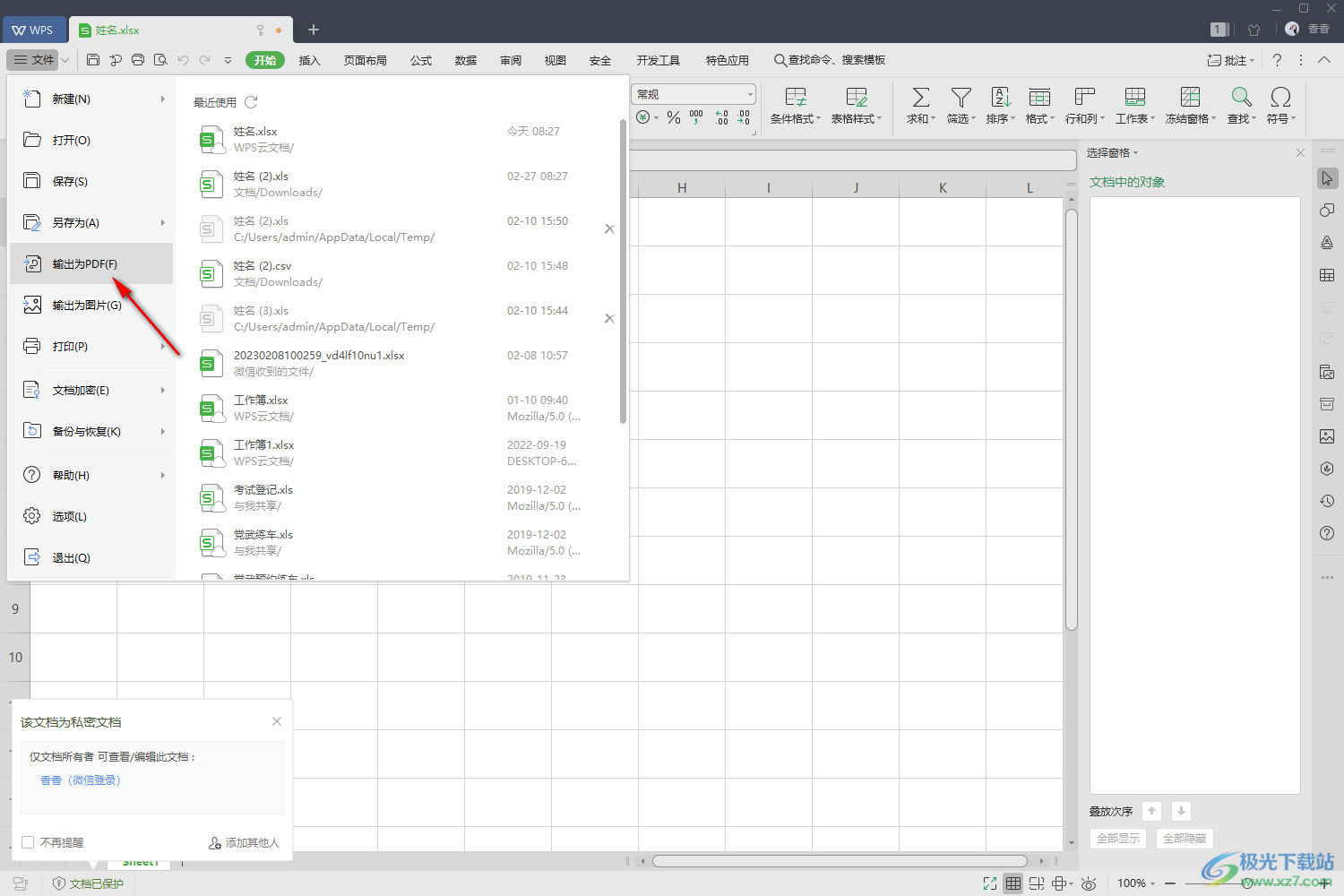Screen dimensions: 1344x896
Task: Close the 该文档为私密文档 notification popup
Action: coord(277,721)
